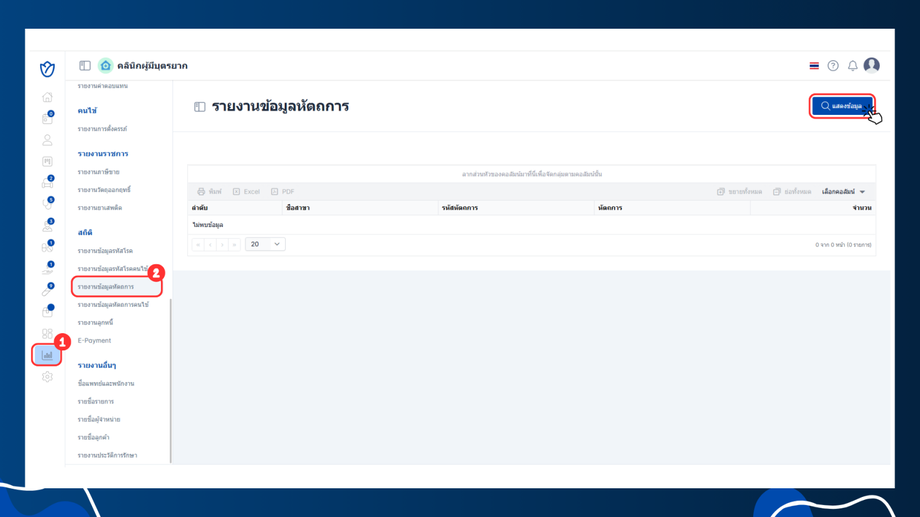The width and height of the screenshot is (920, 517).
Task: Click the สถิติ section heading
Action: click(85, 232)
